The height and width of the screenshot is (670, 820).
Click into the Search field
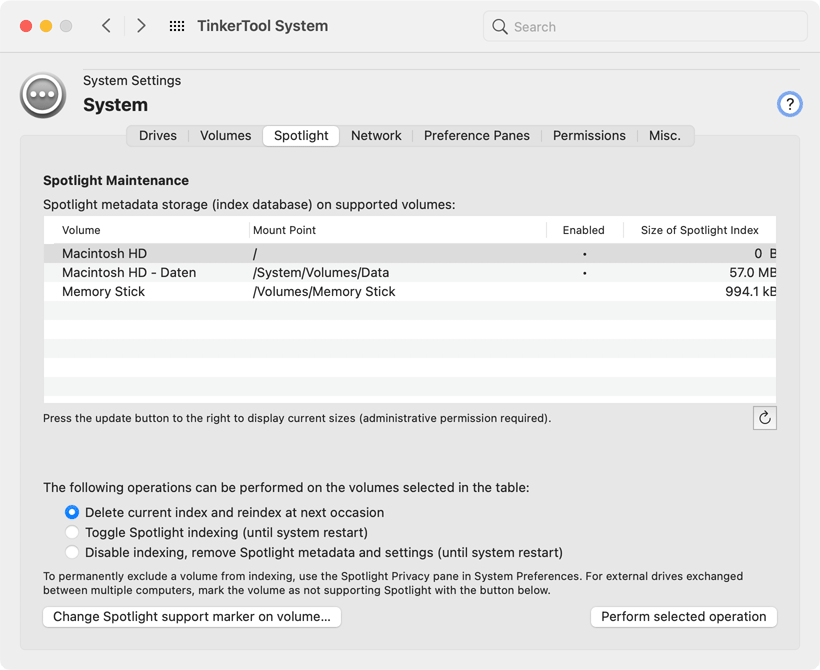655,27
